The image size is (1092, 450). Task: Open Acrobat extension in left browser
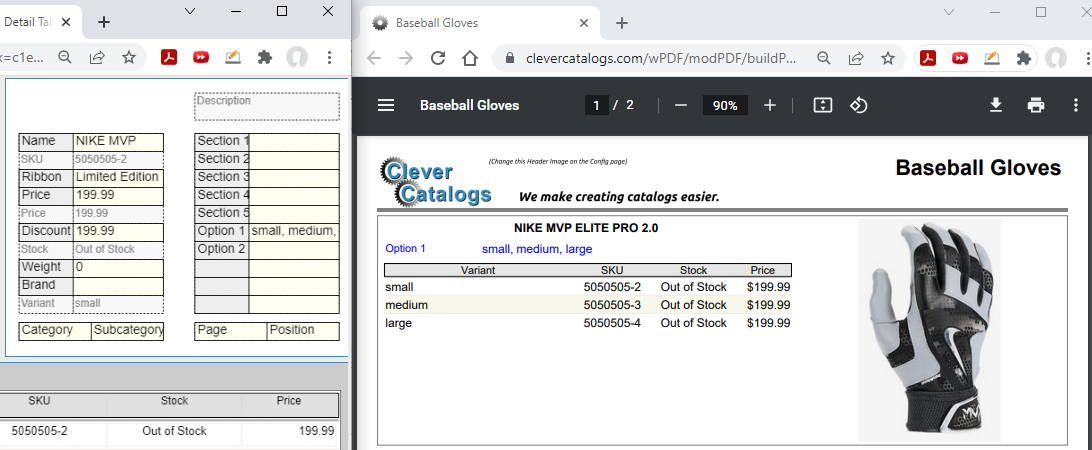169,57
